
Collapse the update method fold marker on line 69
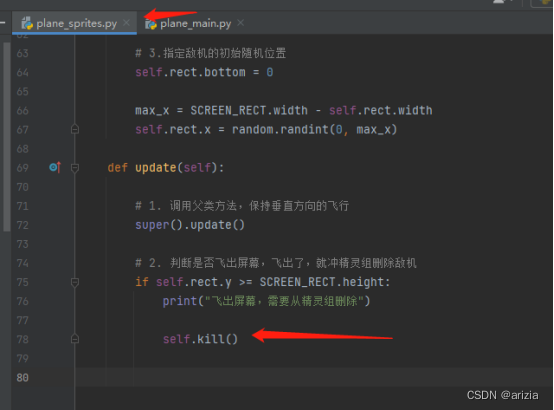(75, 168)
